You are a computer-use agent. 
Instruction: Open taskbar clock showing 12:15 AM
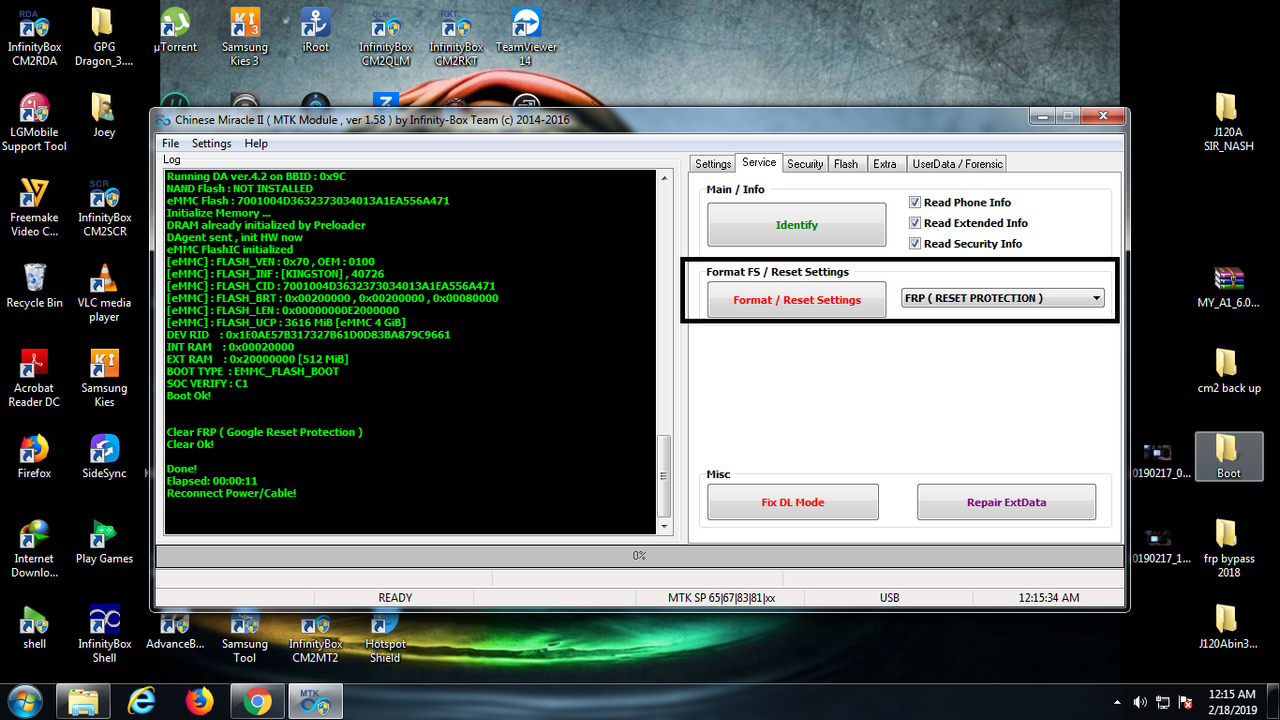click(x=1232, y=702)
